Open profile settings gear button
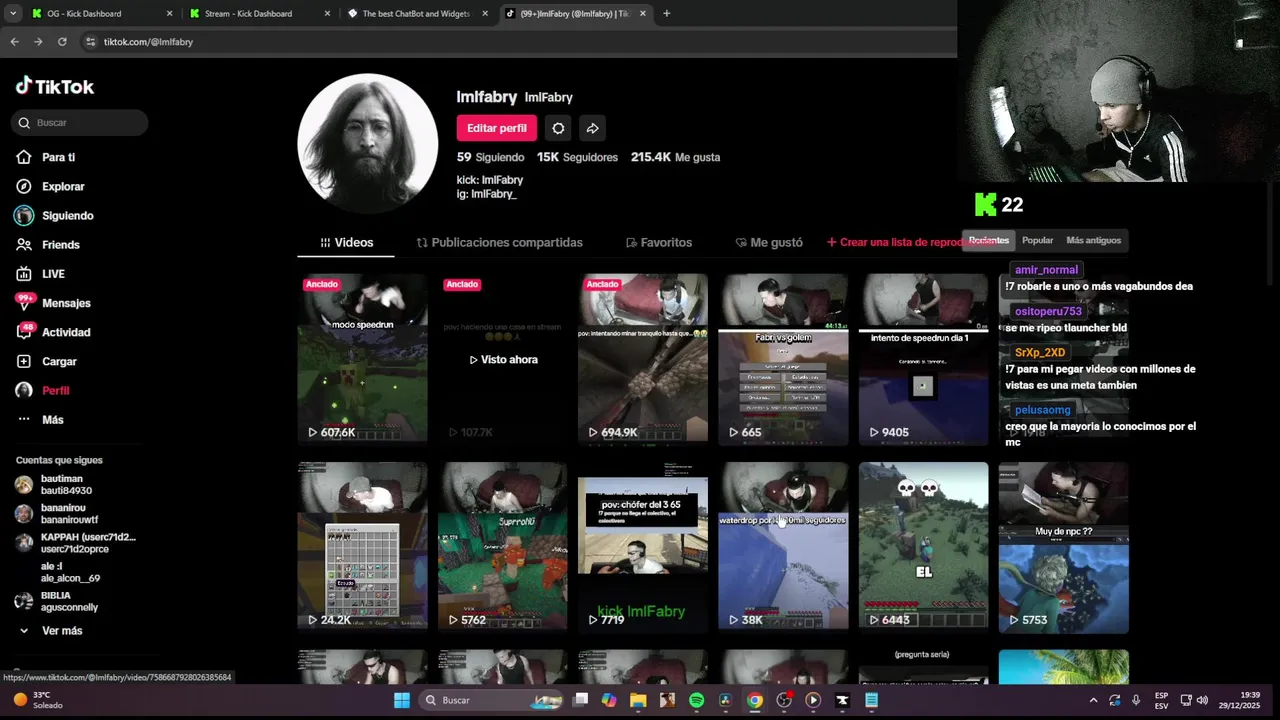 point(558,128)
